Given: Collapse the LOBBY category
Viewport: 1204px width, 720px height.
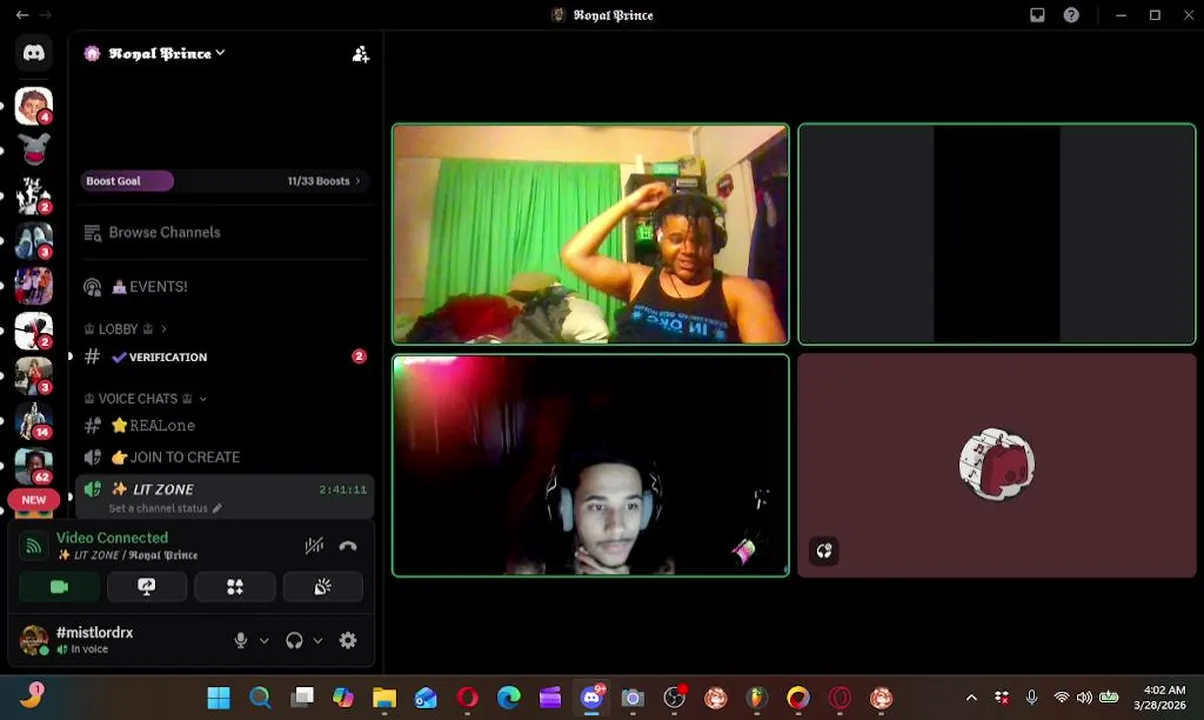Looking at the screenshot, I should 126,329.
